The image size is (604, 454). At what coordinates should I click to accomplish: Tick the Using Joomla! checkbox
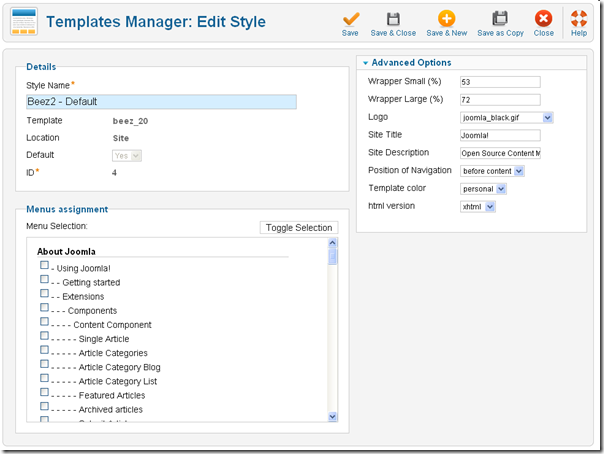point(44,265)
